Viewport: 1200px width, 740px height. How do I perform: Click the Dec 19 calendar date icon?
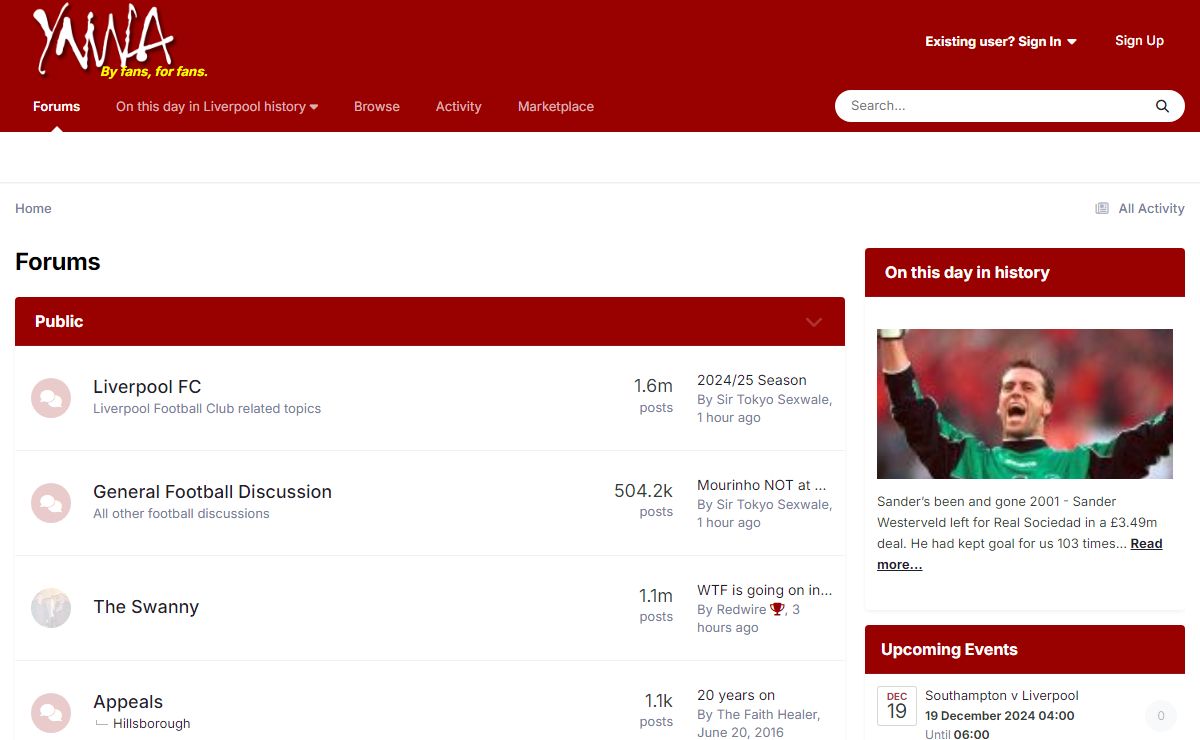(897, 705)
